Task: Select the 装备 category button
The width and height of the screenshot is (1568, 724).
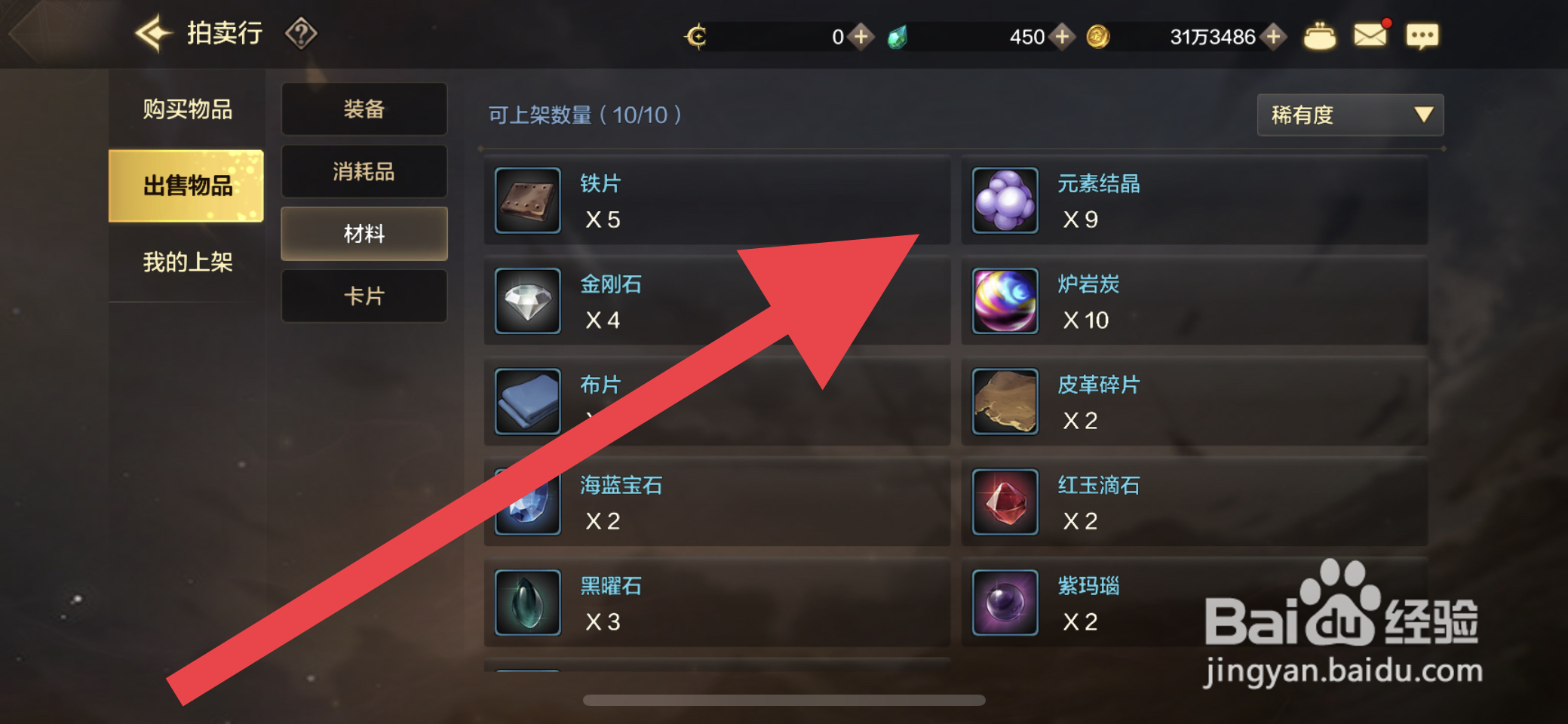Action: [364, 109]
